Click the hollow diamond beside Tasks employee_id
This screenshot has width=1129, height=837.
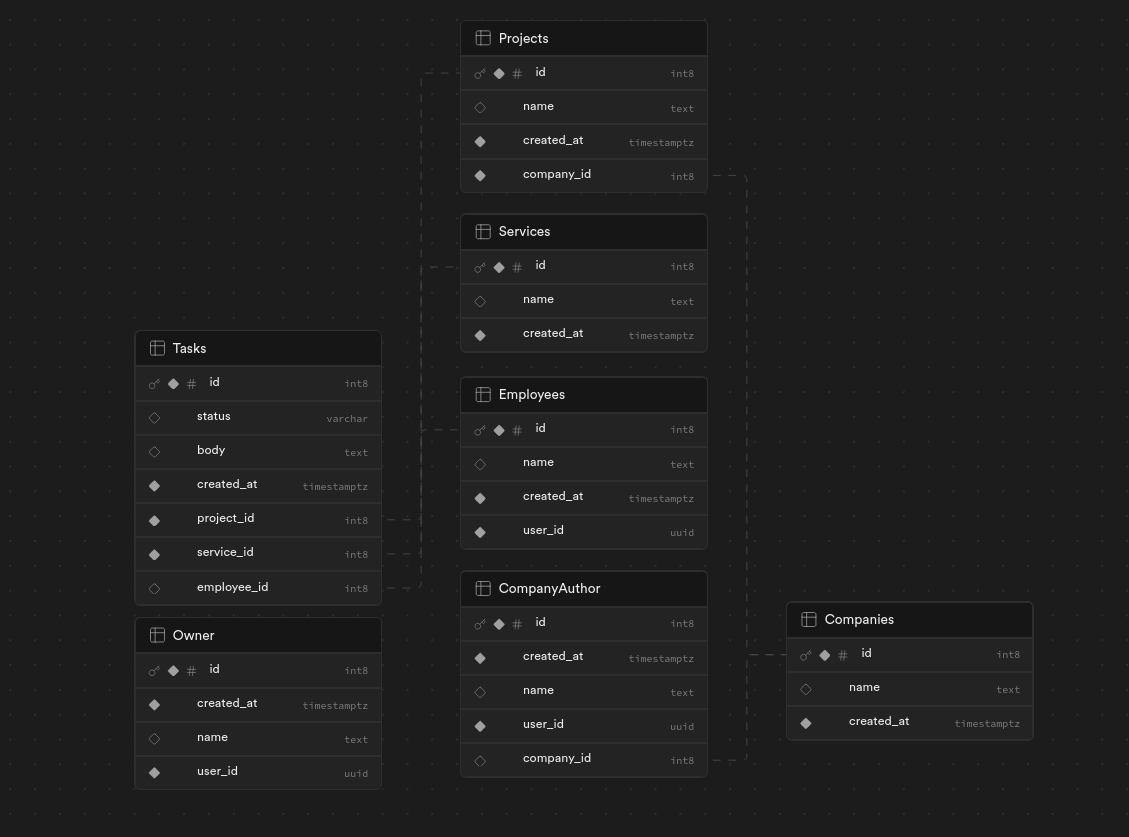click(x=154, y=588)
